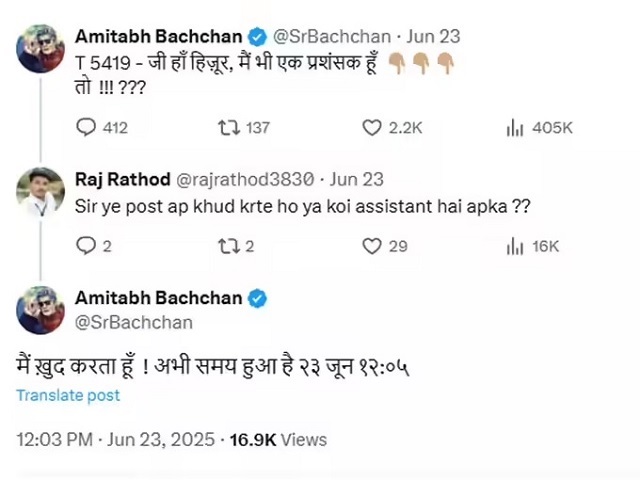
Task: Click the @SrBachchan handle on the top post
Action: (x=327, y=37)
